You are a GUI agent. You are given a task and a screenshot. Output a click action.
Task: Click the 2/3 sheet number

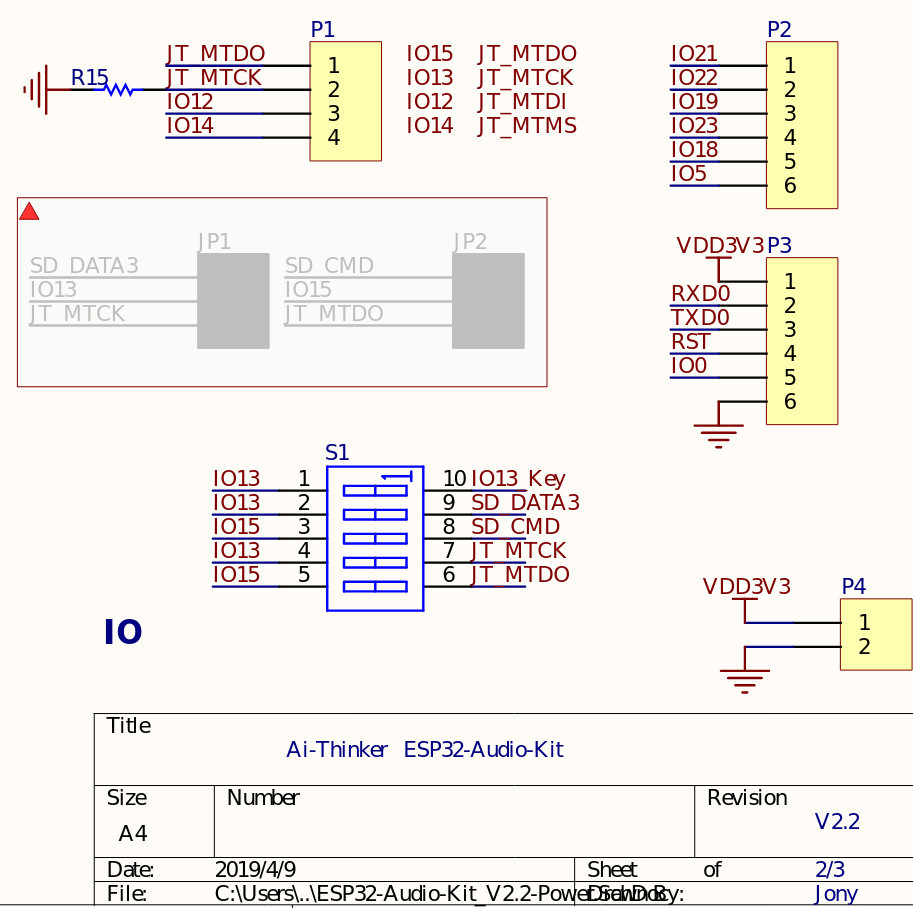coord(830,870)
